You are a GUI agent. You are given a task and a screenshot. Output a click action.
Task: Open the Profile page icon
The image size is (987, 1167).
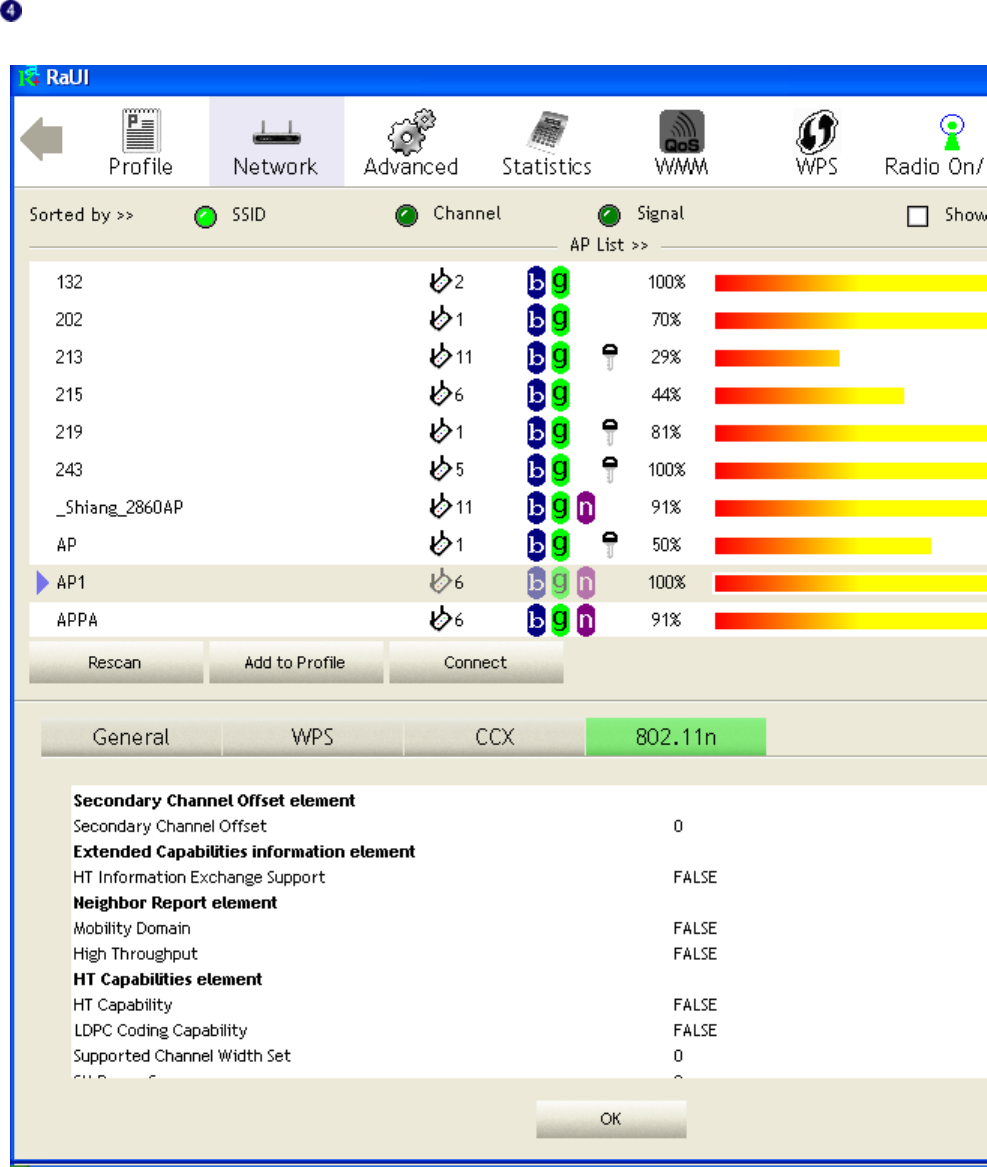click(x=141, y=130)
